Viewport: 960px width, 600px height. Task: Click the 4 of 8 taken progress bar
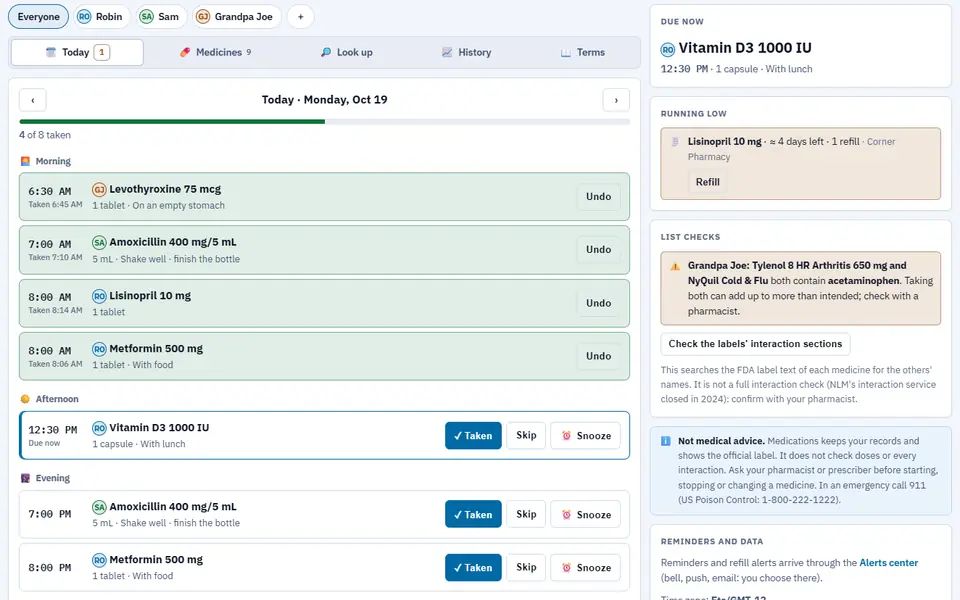pos(324,122)
